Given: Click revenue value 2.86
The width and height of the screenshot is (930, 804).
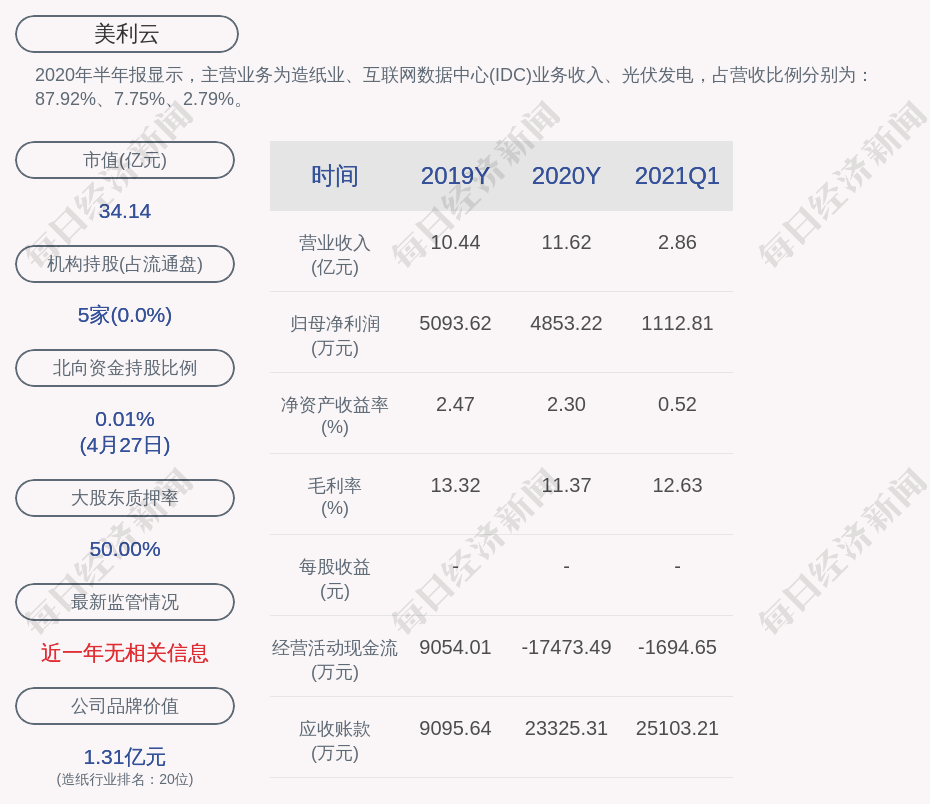Looking at the screenshot, I should [x=677, y=243].
